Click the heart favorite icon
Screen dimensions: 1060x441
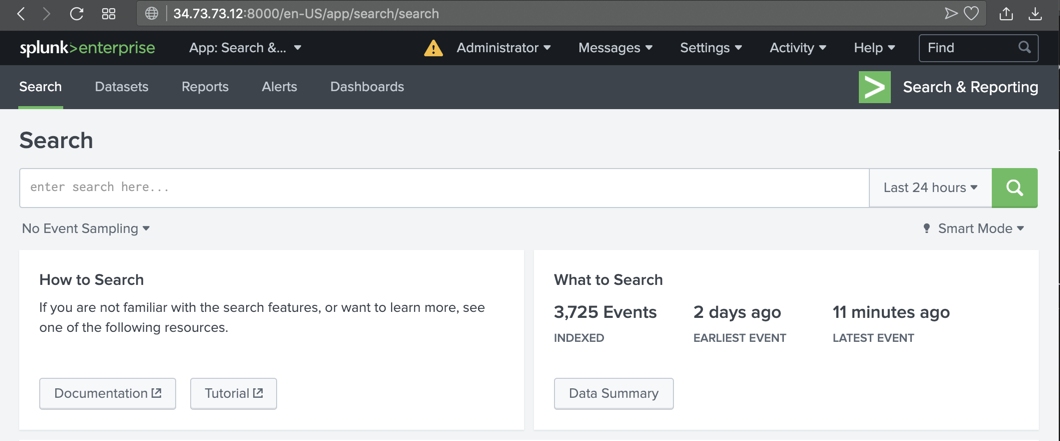click(x=971, y=14)
